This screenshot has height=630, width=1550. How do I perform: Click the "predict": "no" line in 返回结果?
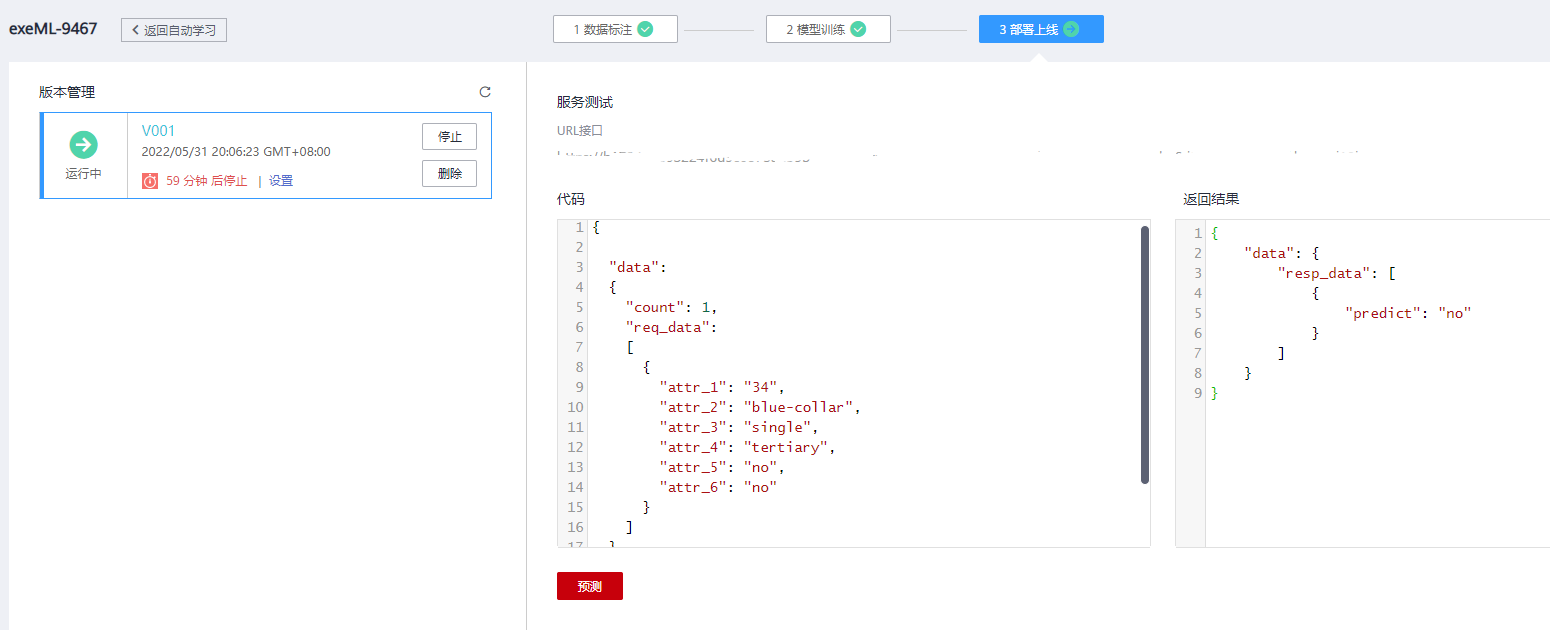(1408, 313)
